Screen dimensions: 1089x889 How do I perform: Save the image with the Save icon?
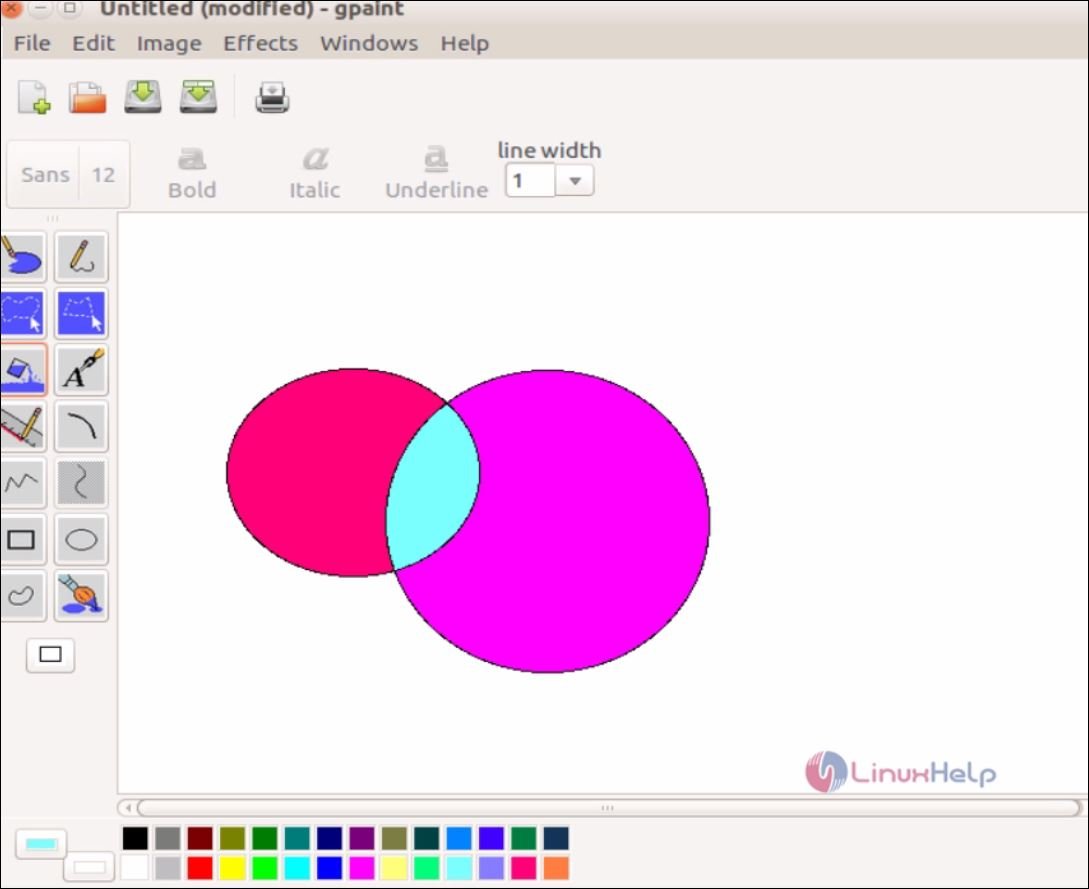142,96
